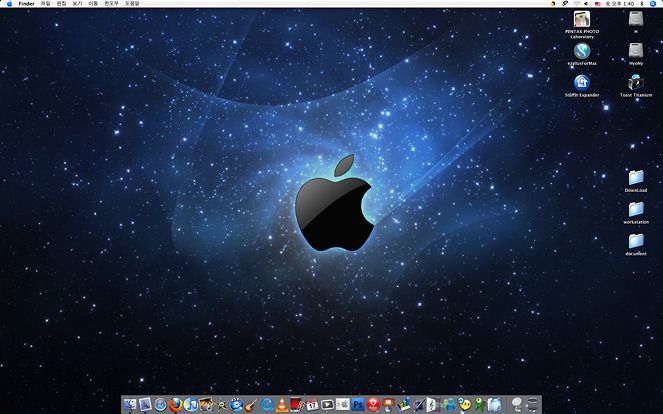Launch Photoshop Ps icon in Dock
This screenshot has height=414, width=663.
tap(358, 405)
